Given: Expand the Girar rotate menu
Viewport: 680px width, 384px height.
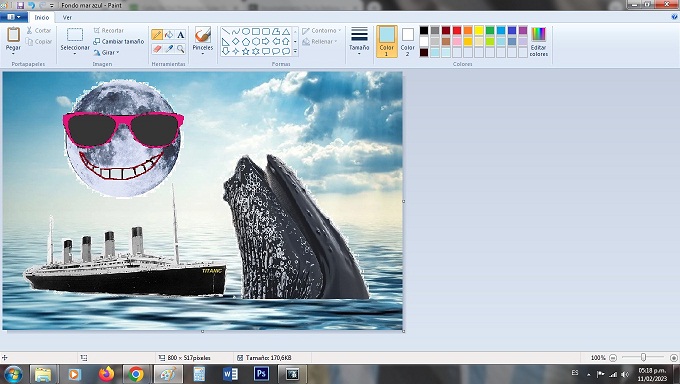Looking at the screenshot, I should 106,53.
